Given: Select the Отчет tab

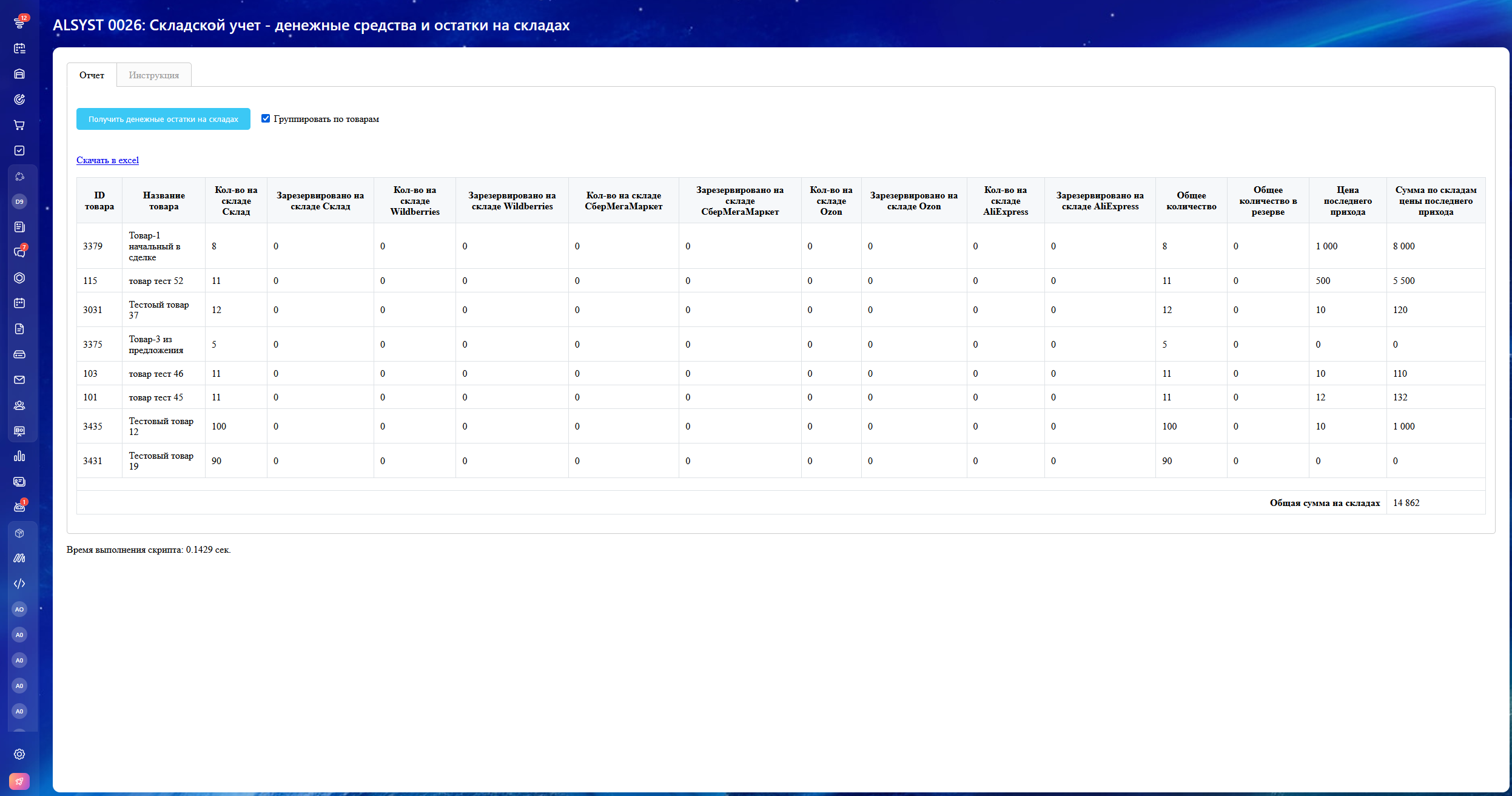Looking at the screenshot, I should coord(92,75).
